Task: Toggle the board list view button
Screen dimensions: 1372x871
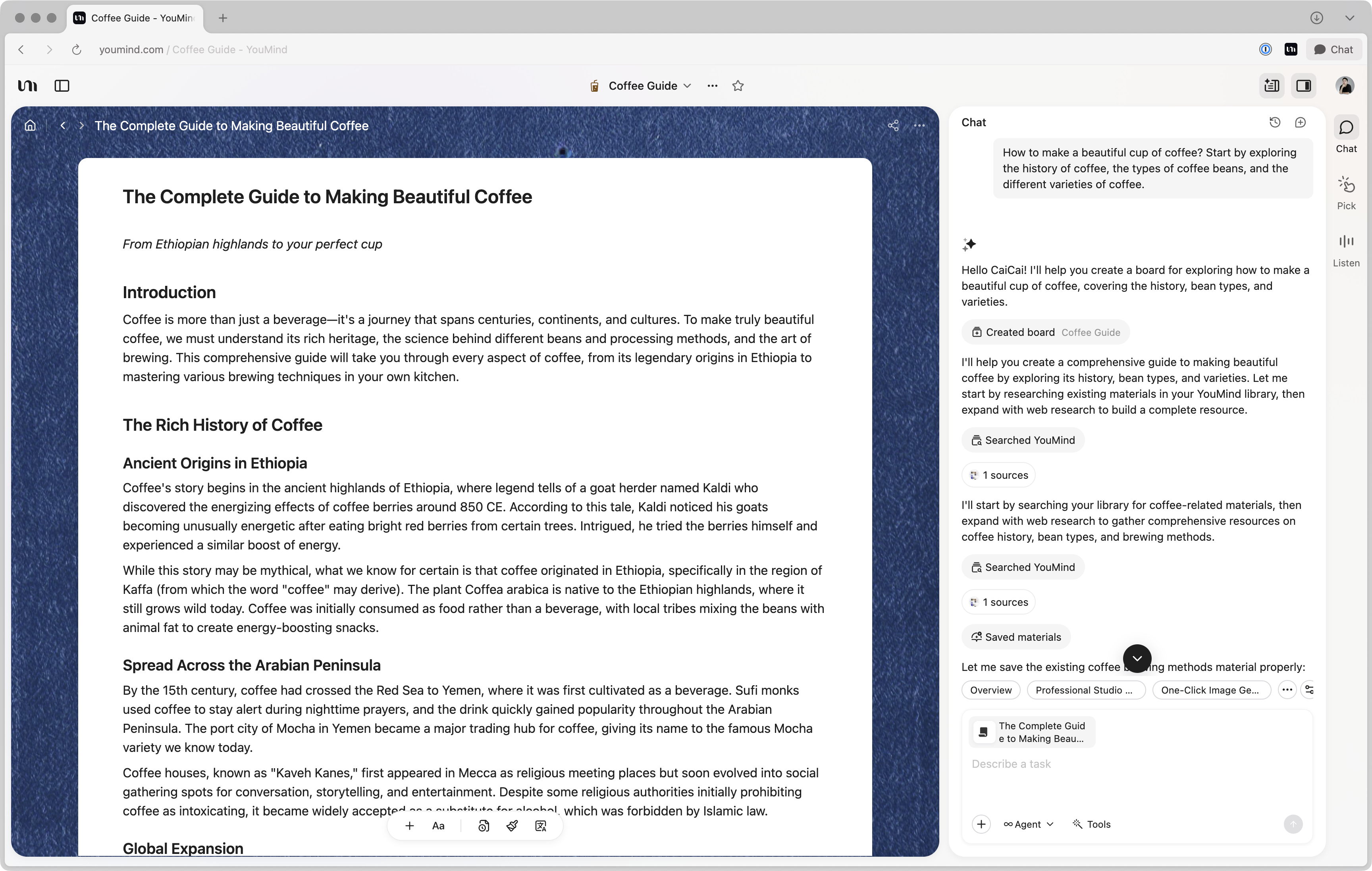Action: [x=1271, y=86]
